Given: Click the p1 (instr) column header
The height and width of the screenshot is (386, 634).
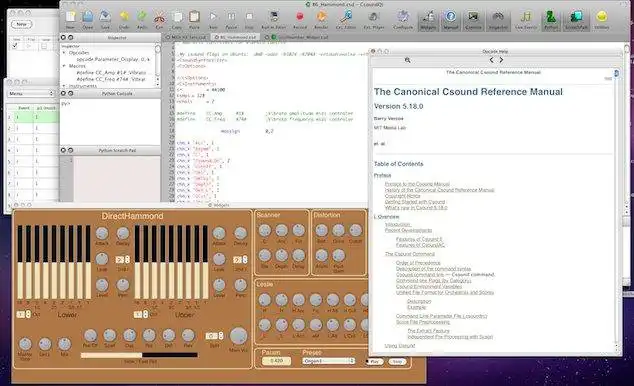Looking at the screenshot, I should click(x=45, y=108).
